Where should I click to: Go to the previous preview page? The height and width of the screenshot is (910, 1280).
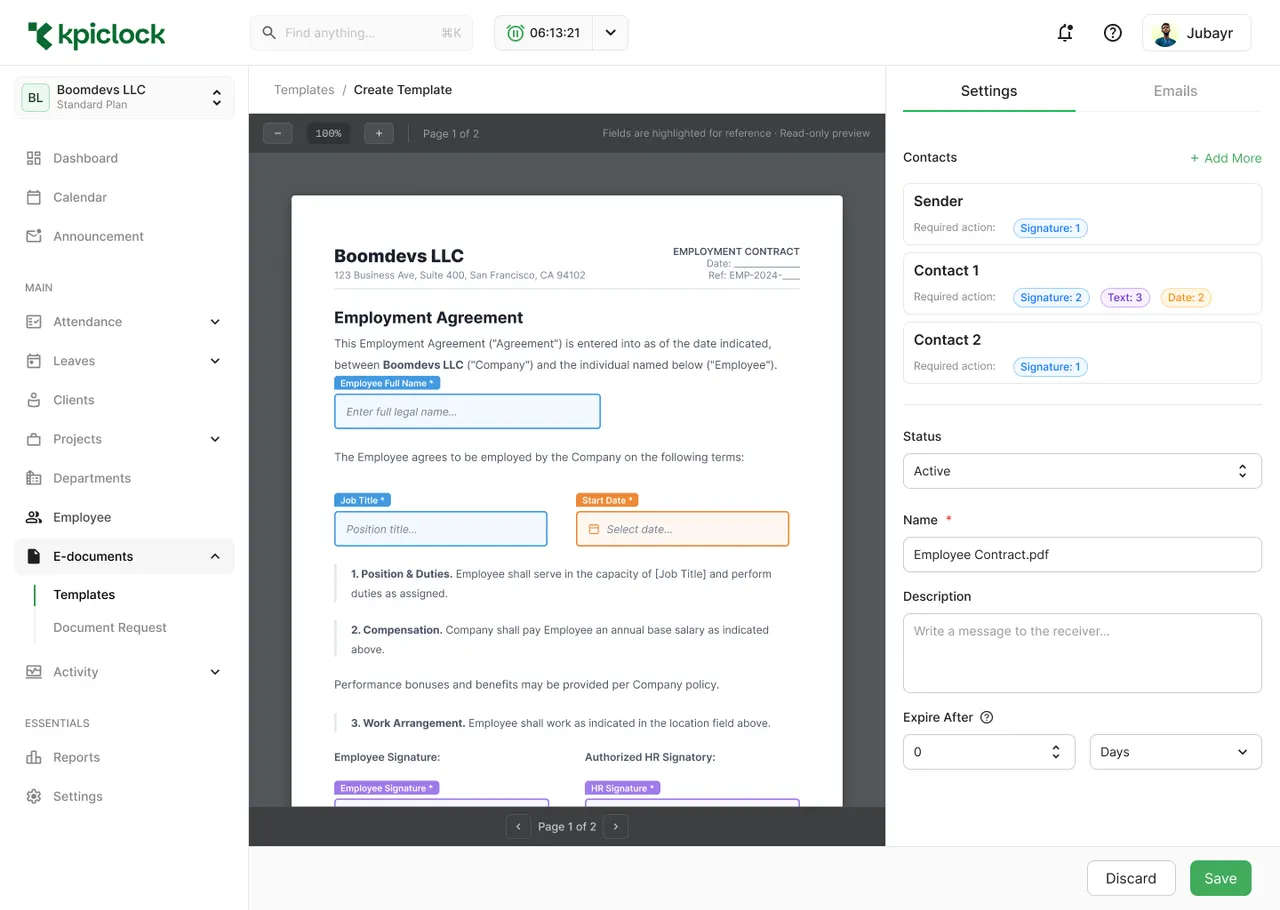pyautogui.click(x=518, y=826)
